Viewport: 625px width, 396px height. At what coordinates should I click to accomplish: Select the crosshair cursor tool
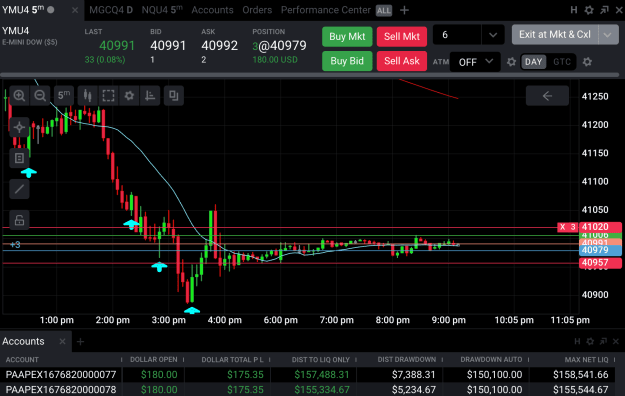(19, 128)
